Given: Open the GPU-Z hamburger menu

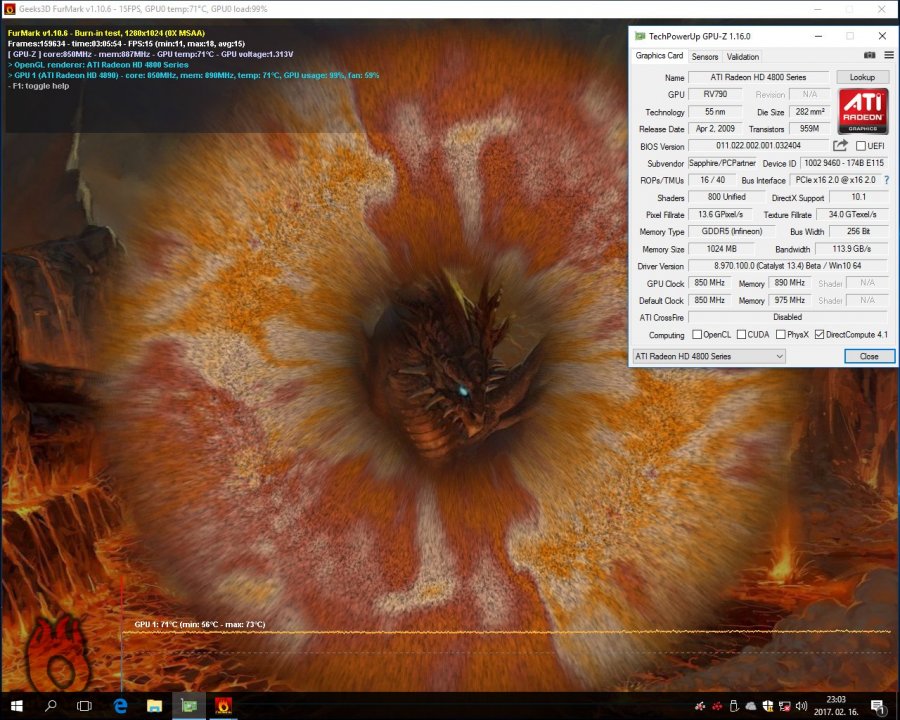Looking at the screenshot, I should (x=889, y=55).
